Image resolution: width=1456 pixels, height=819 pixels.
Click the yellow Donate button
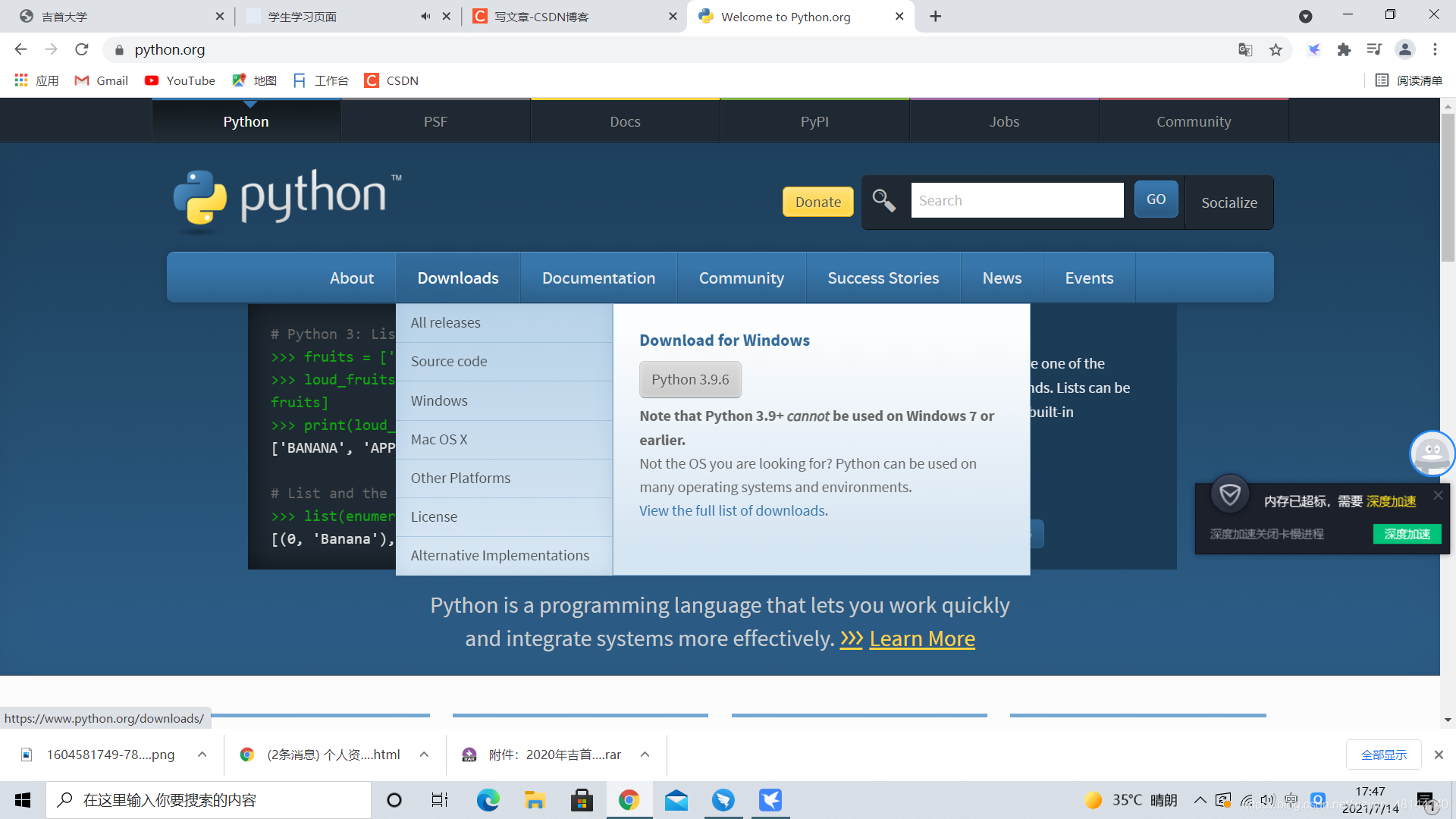click(818, 202)
